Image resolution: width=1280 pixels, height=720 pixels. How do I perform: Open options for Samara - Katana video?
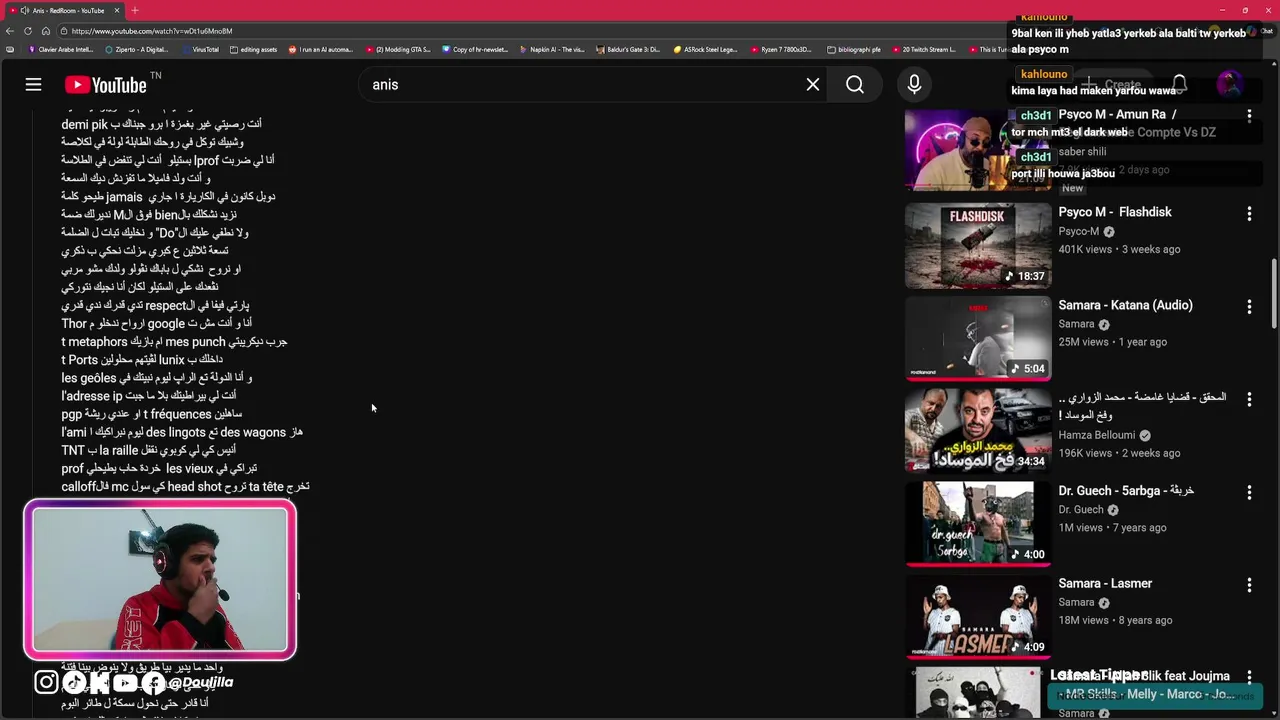[x=1249, y=306]
